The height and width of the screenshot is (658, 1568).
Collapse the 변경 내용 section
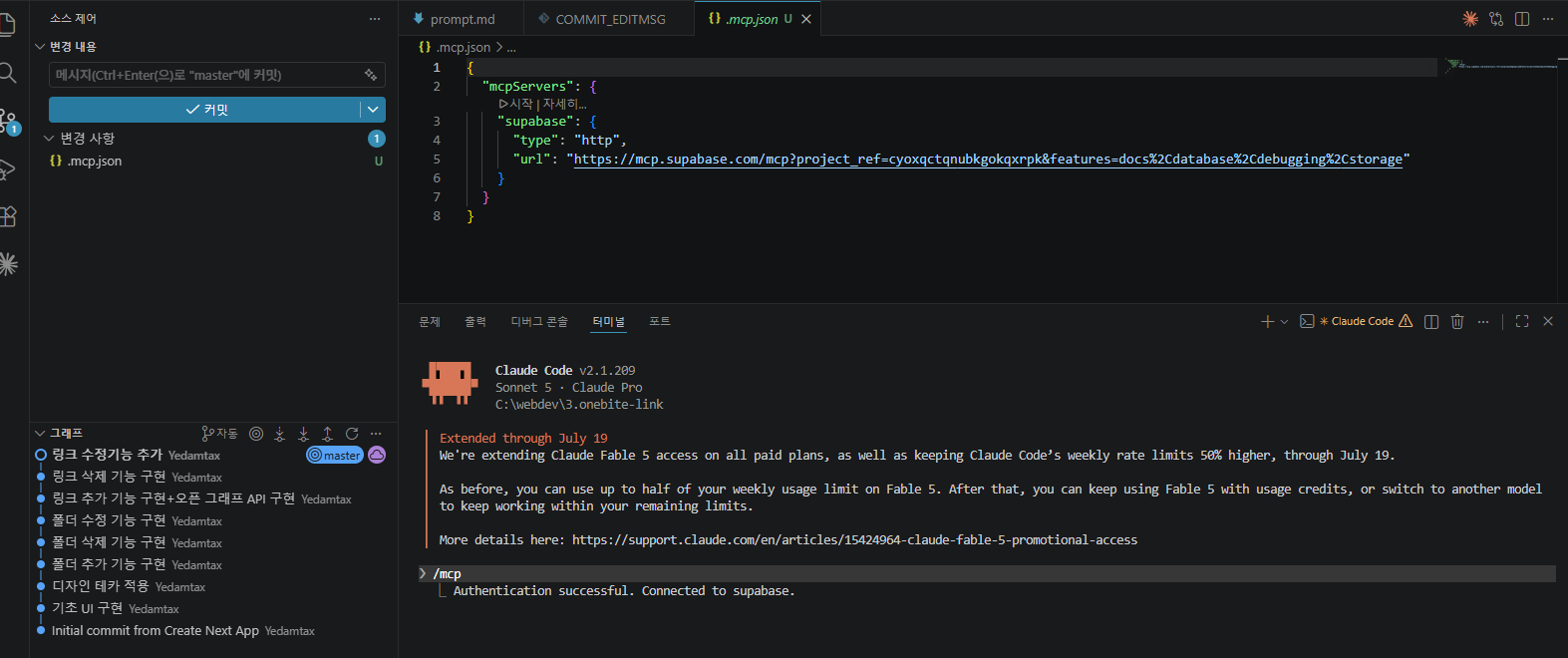point(40,47)
